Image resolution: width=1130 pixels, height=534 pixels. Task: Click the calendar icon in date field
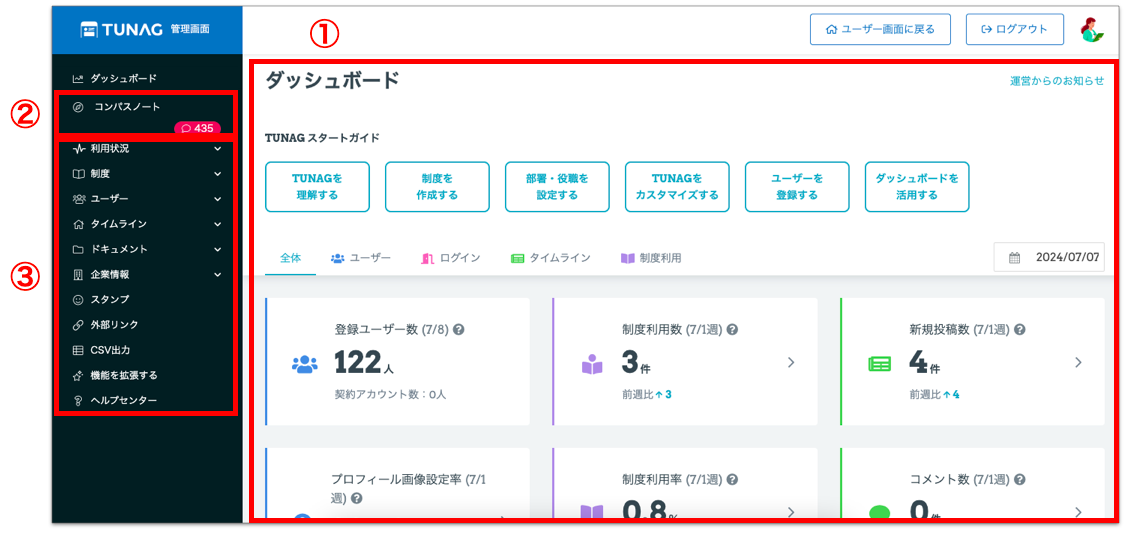pyautogui.click(x=1014, y=257)
